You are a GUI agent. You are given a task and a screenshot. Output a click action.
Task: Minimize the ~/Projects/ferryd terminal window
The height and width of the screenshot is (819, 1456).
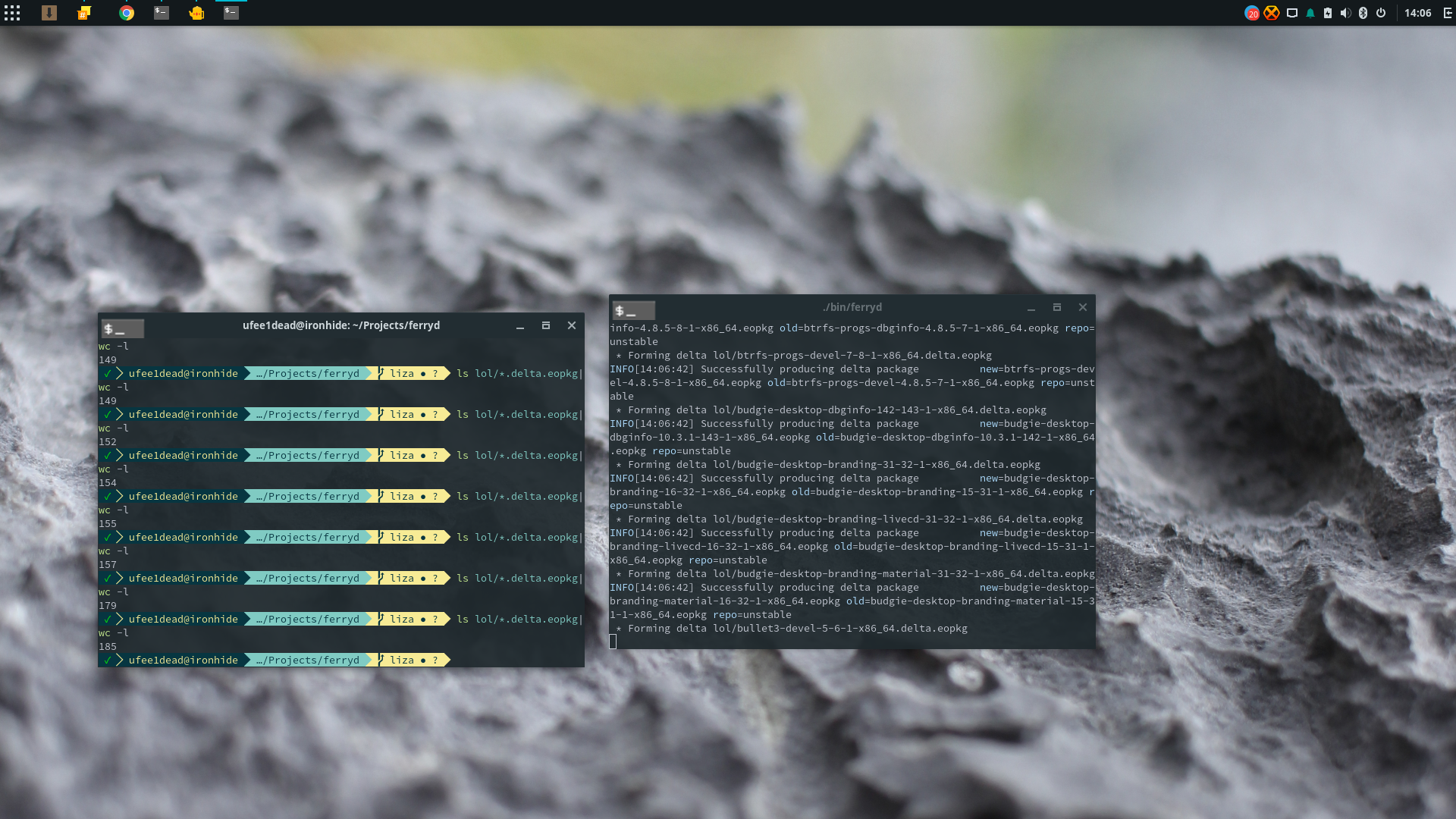point(520,326)
